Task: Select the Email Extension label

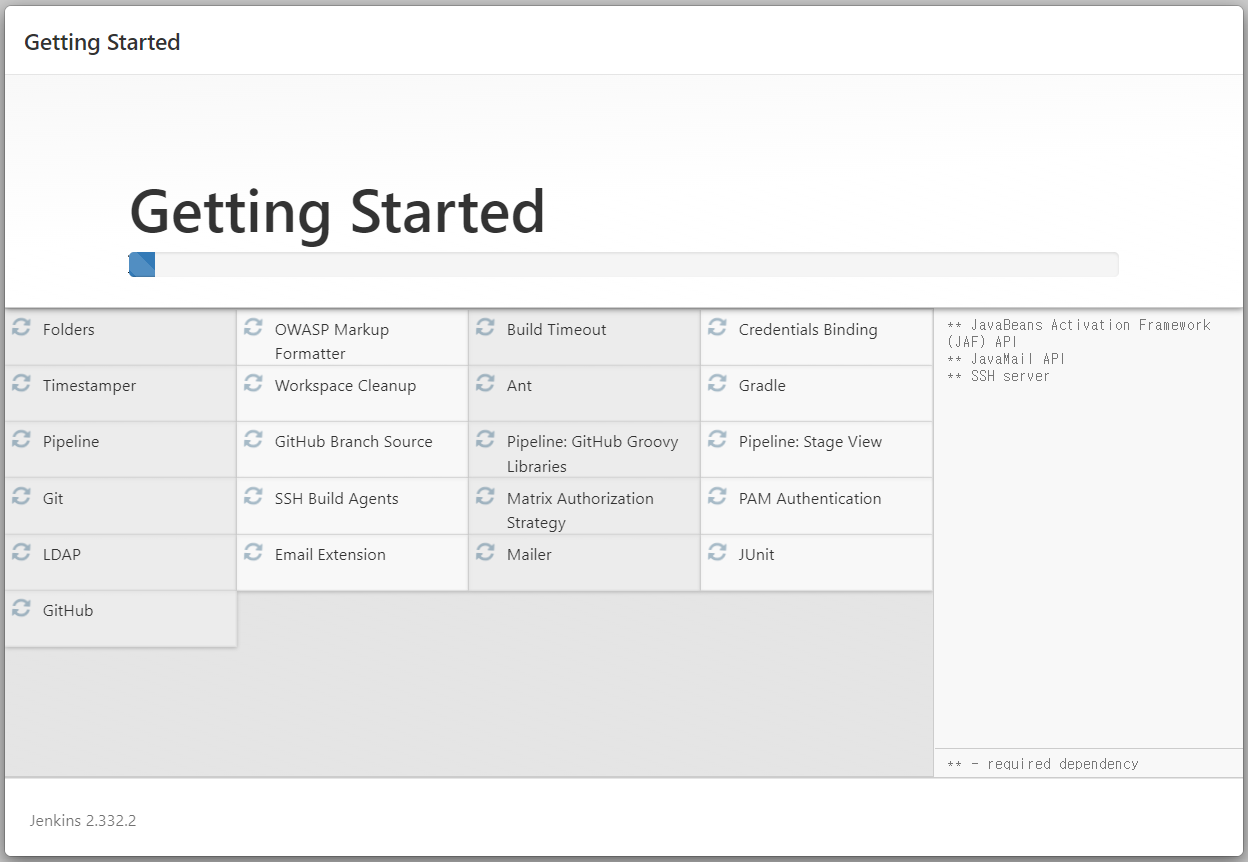Action: [x=330, y=554]
